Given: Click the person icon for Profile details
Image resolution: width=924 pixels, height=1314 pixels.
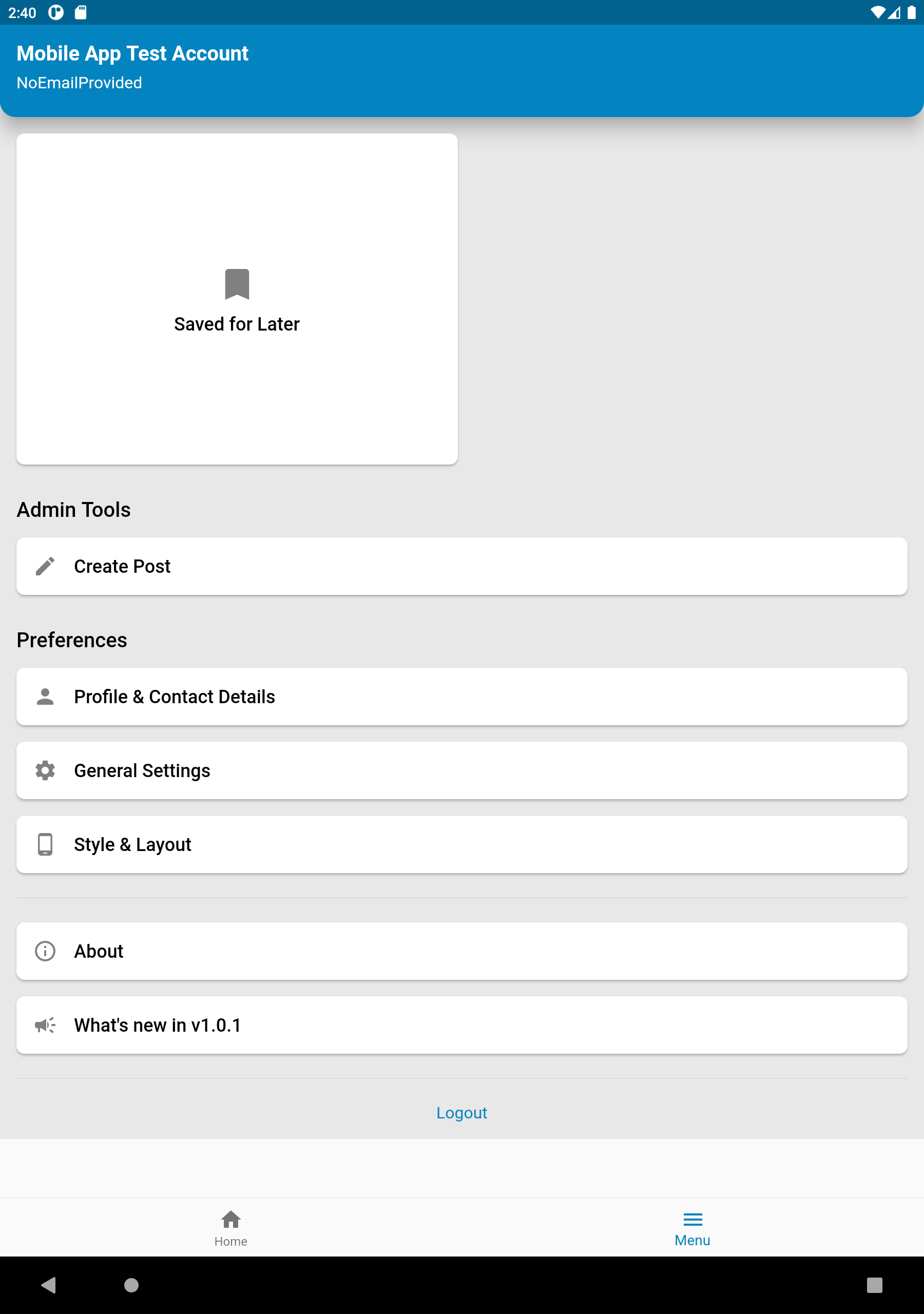Looking at the screenshot, I should pos(45,697).
